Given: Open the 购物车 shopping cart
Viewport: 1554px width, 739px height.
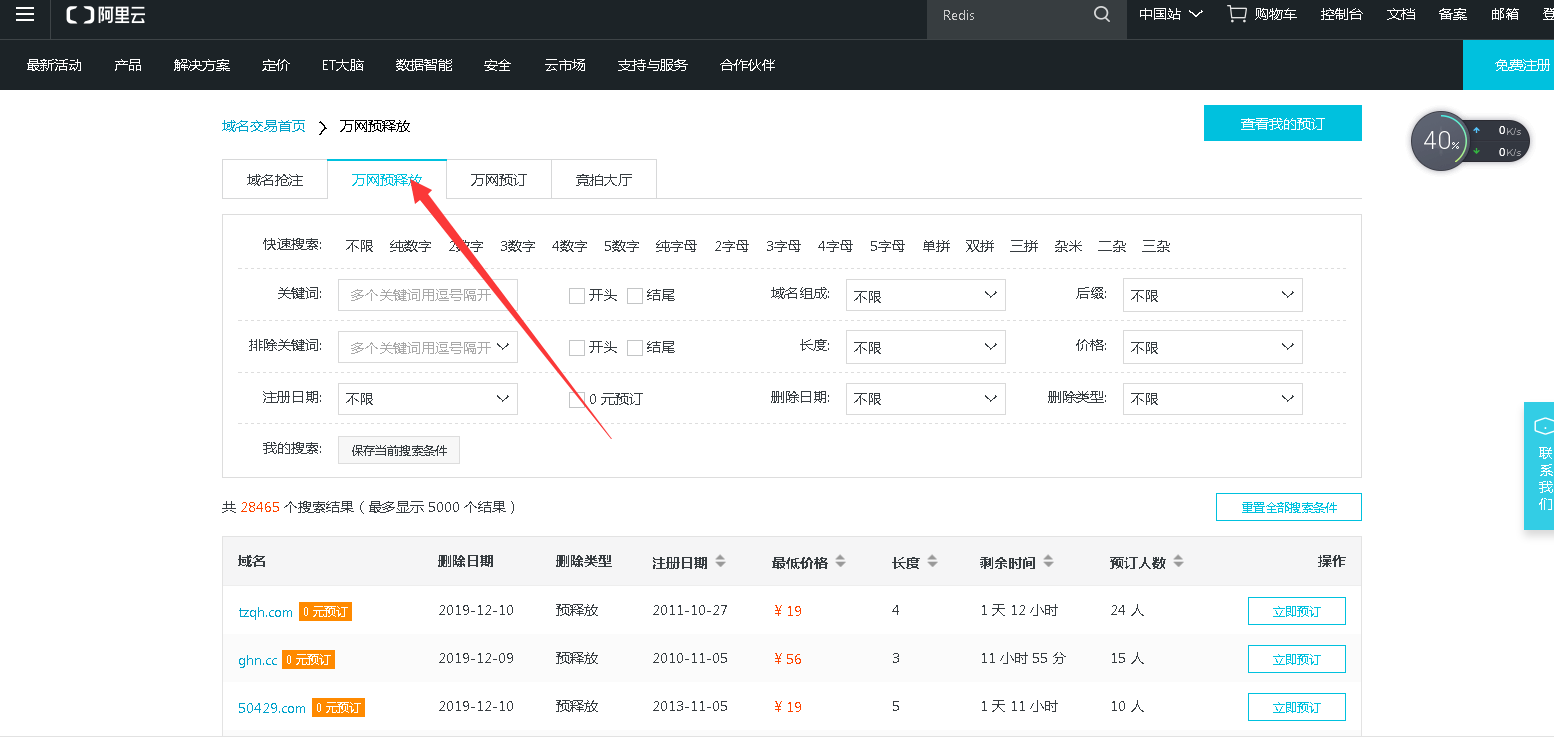Looking at the screenshot, I should click(1261, 14).
